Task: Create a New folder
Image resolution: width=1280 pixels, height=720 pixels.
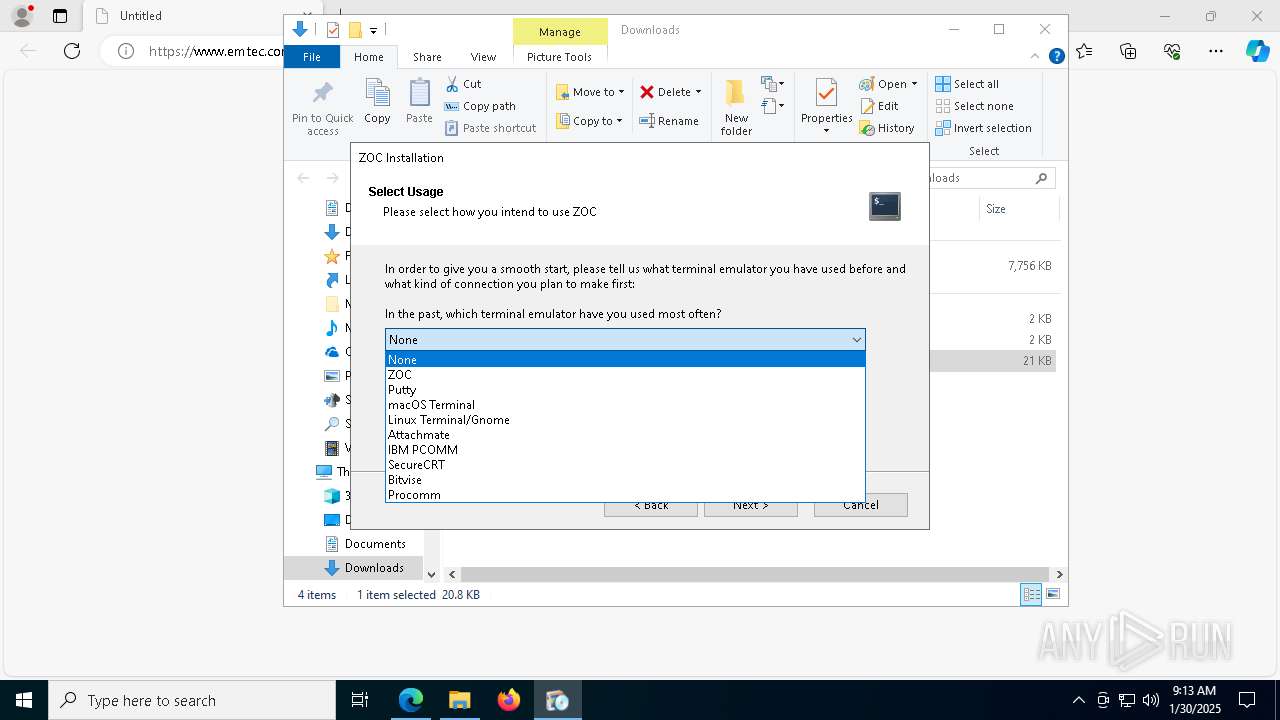Action: point(736,107)
